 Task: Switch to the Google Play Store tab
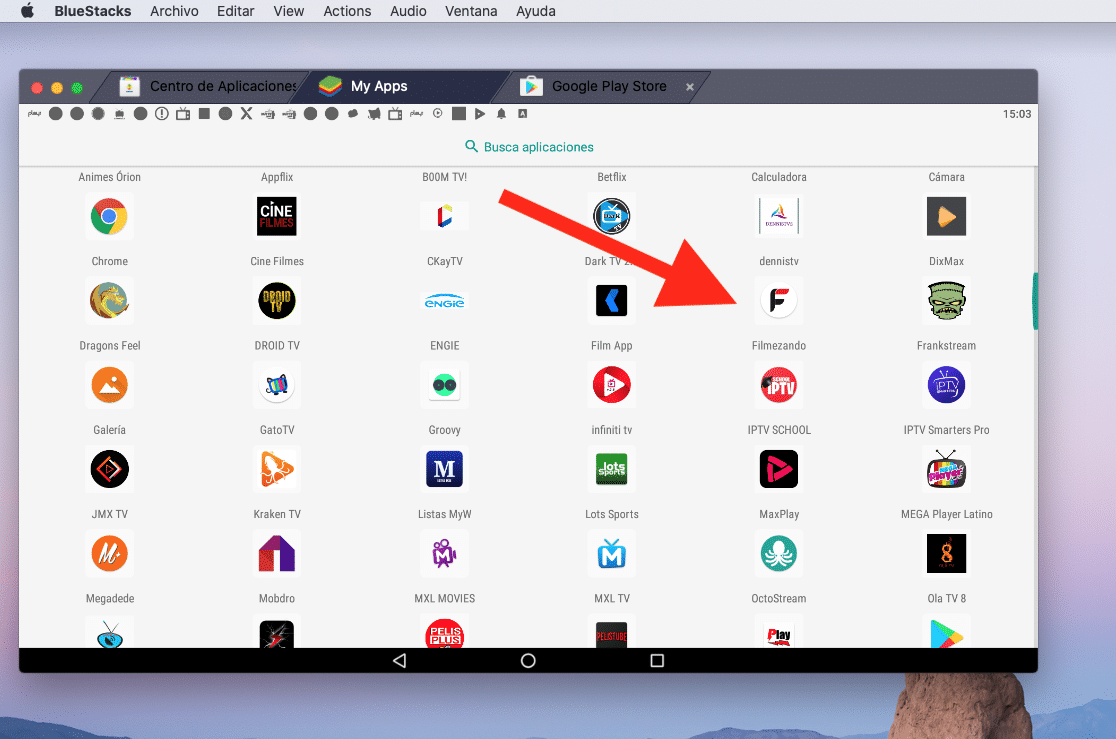click(608, 87)
